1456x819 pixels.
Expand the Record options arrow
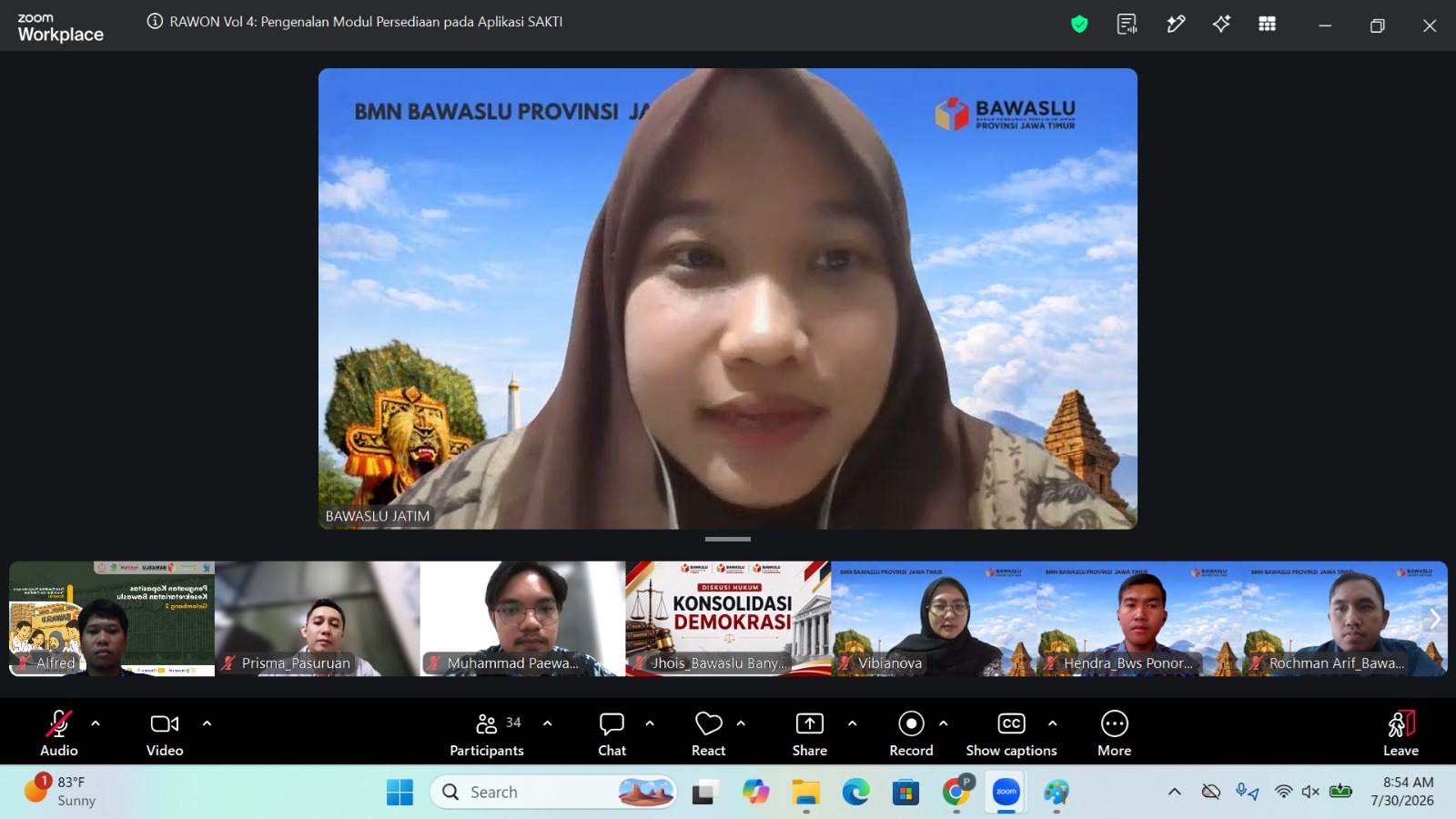tap(944, 723)
